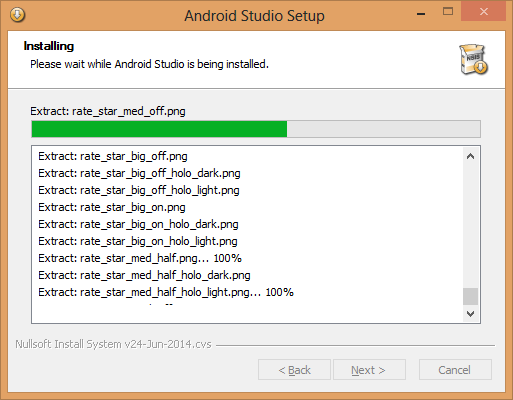This screenshot has width=513, height=400.
Task: Click the Nullsoft Install System version text
Action: 113,344
